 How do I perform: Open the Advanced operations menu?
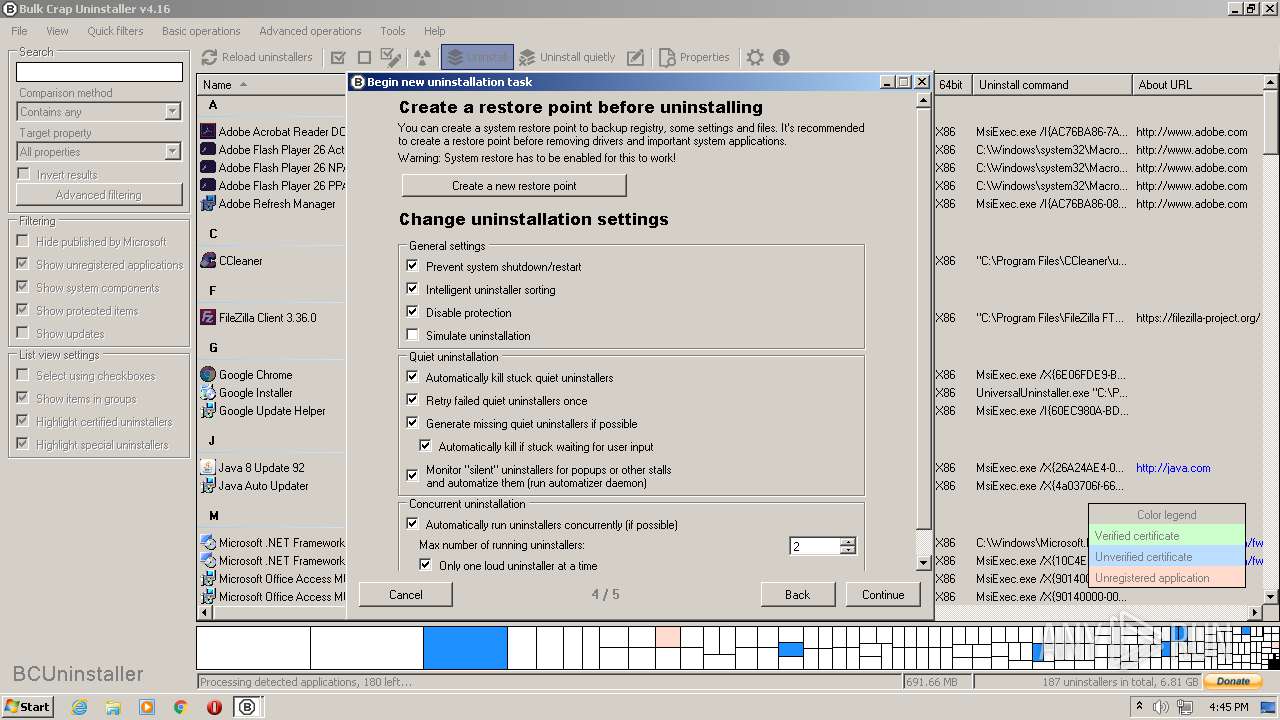(x=310, y=31)
